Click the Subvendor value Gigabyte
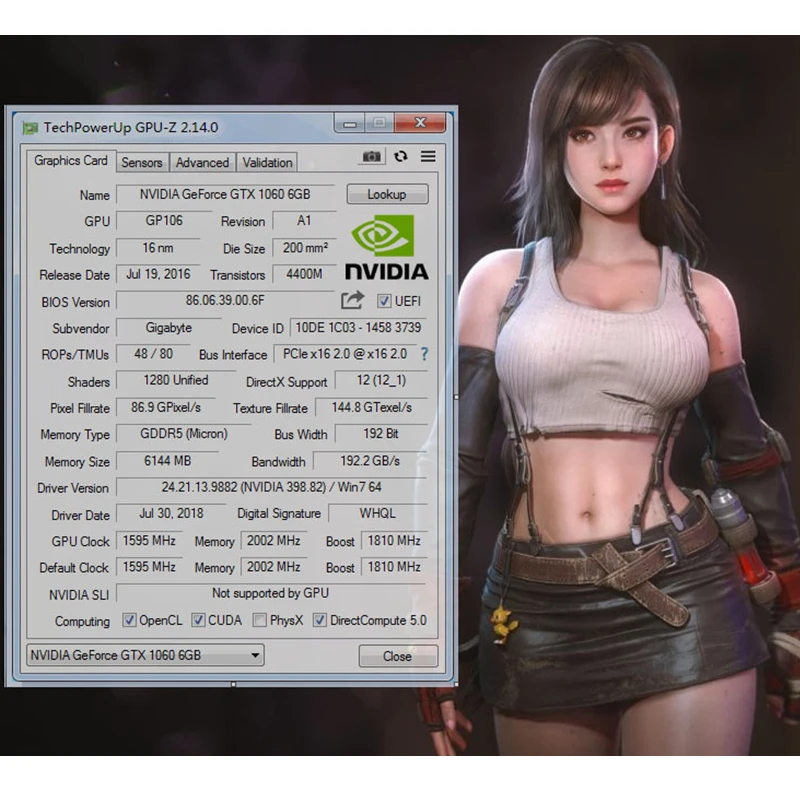800x800 pixels. pos(168,328)
